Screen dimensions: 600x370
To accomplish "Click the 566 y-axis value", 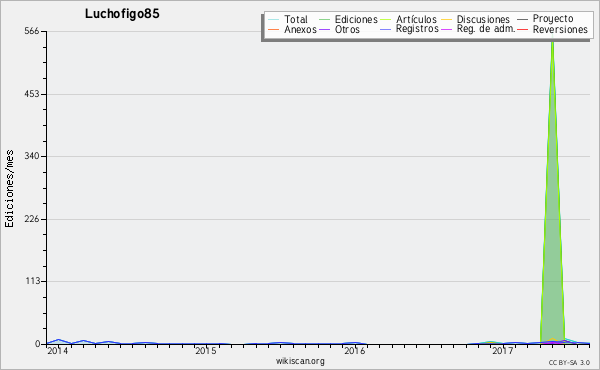I will pyautogui.click(x=32, y=31).
